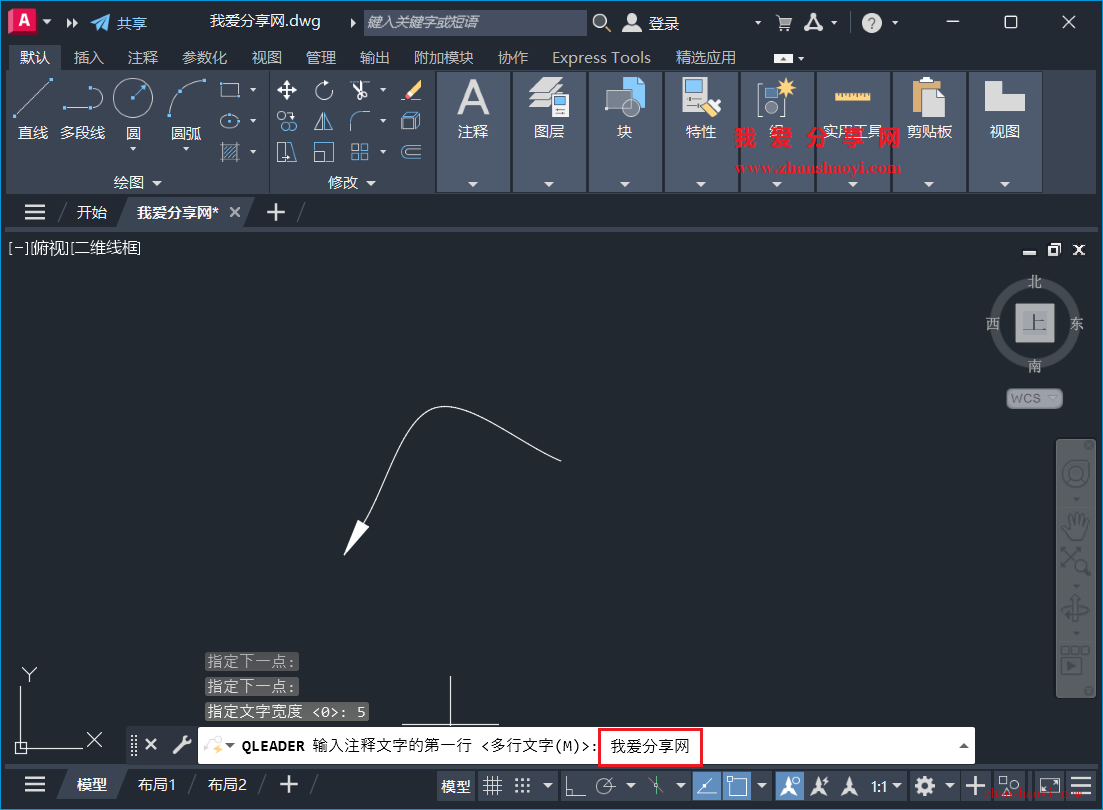Click the Trim scissors tool
The height and width of the screenshot is (810, 1103).
click(x=360, y=90)
